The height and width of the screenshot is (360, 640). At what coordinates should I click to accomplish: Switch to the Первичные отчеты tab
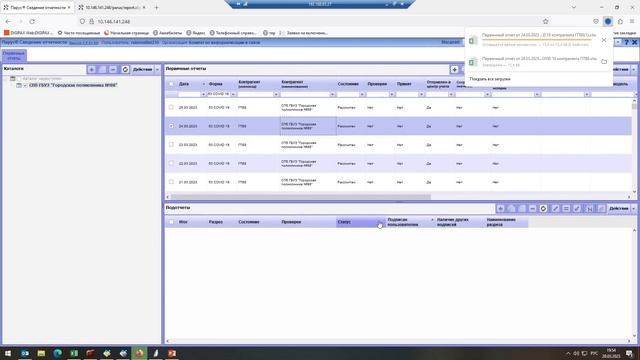click(14, 56)
